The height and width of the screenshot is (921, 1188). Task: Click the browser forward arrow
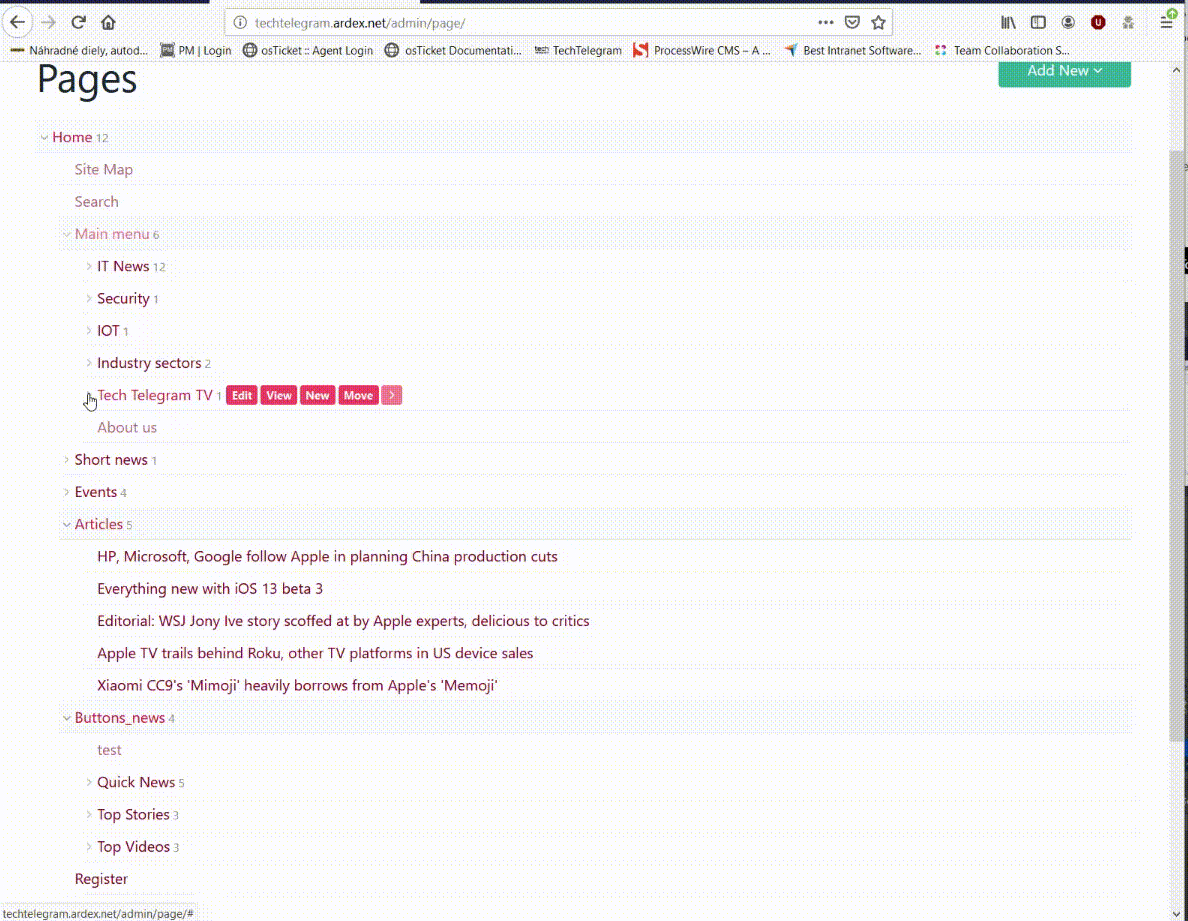48,23
